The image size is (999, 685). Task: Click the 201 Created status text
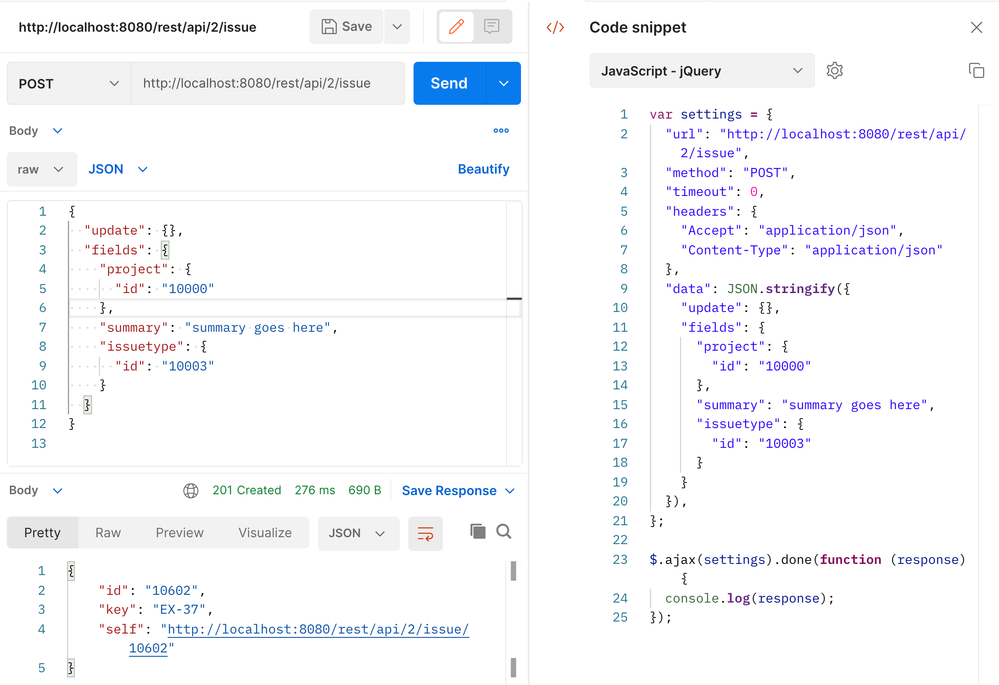247,491
